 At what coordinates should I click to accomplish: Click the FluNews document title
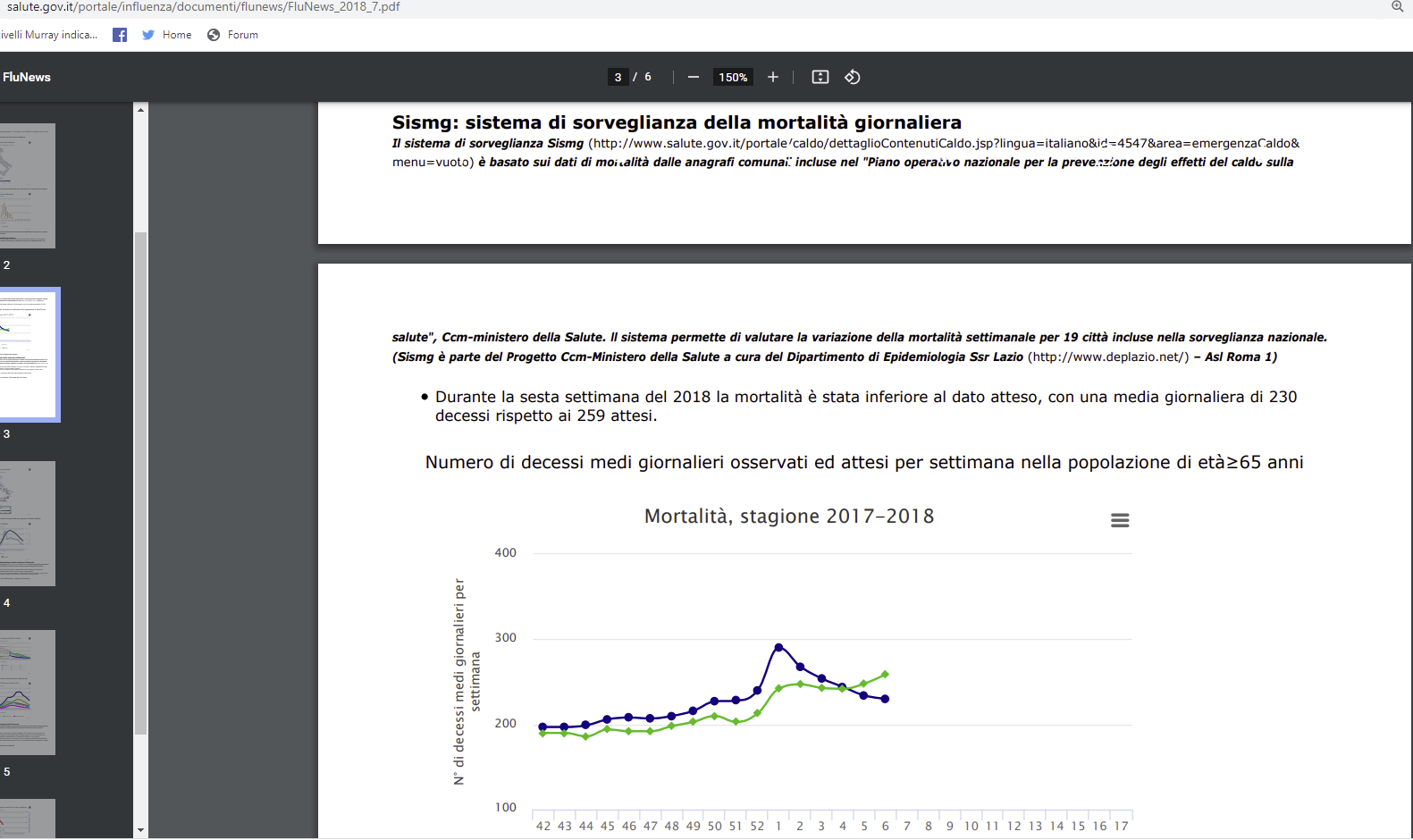27,78
